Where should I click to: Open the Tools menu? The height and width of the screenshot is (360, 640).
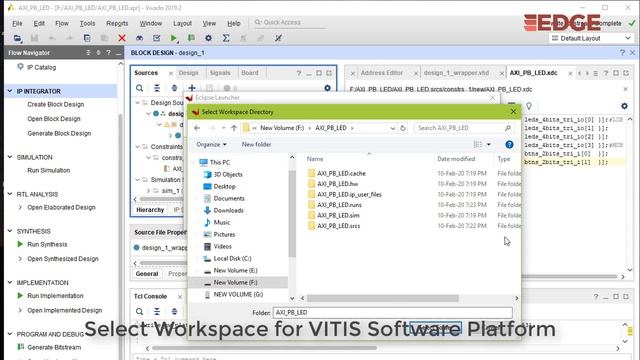pos(87,23)
